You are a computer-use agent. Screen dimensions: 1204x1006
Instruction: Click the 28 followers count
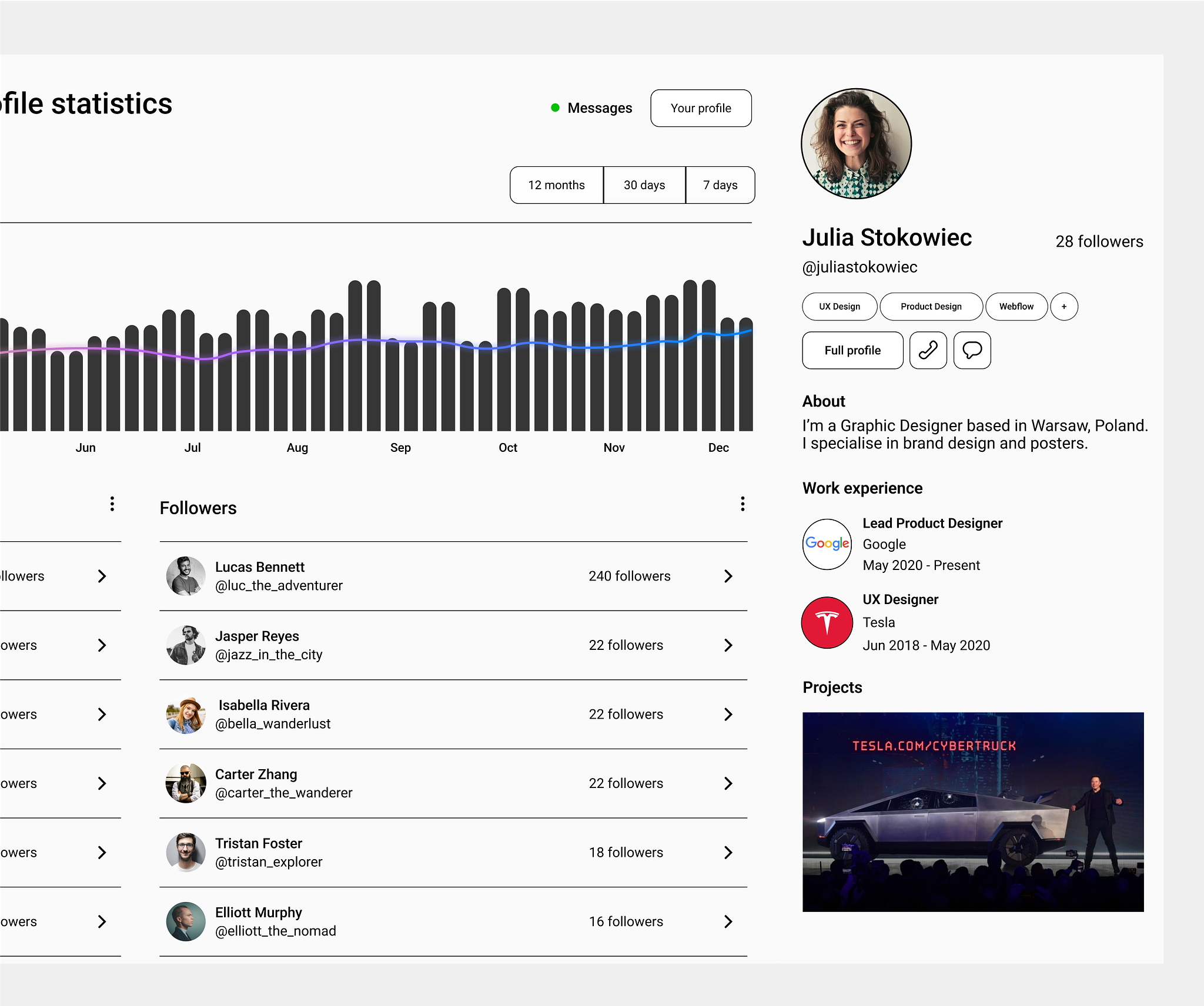point(1099,242)
